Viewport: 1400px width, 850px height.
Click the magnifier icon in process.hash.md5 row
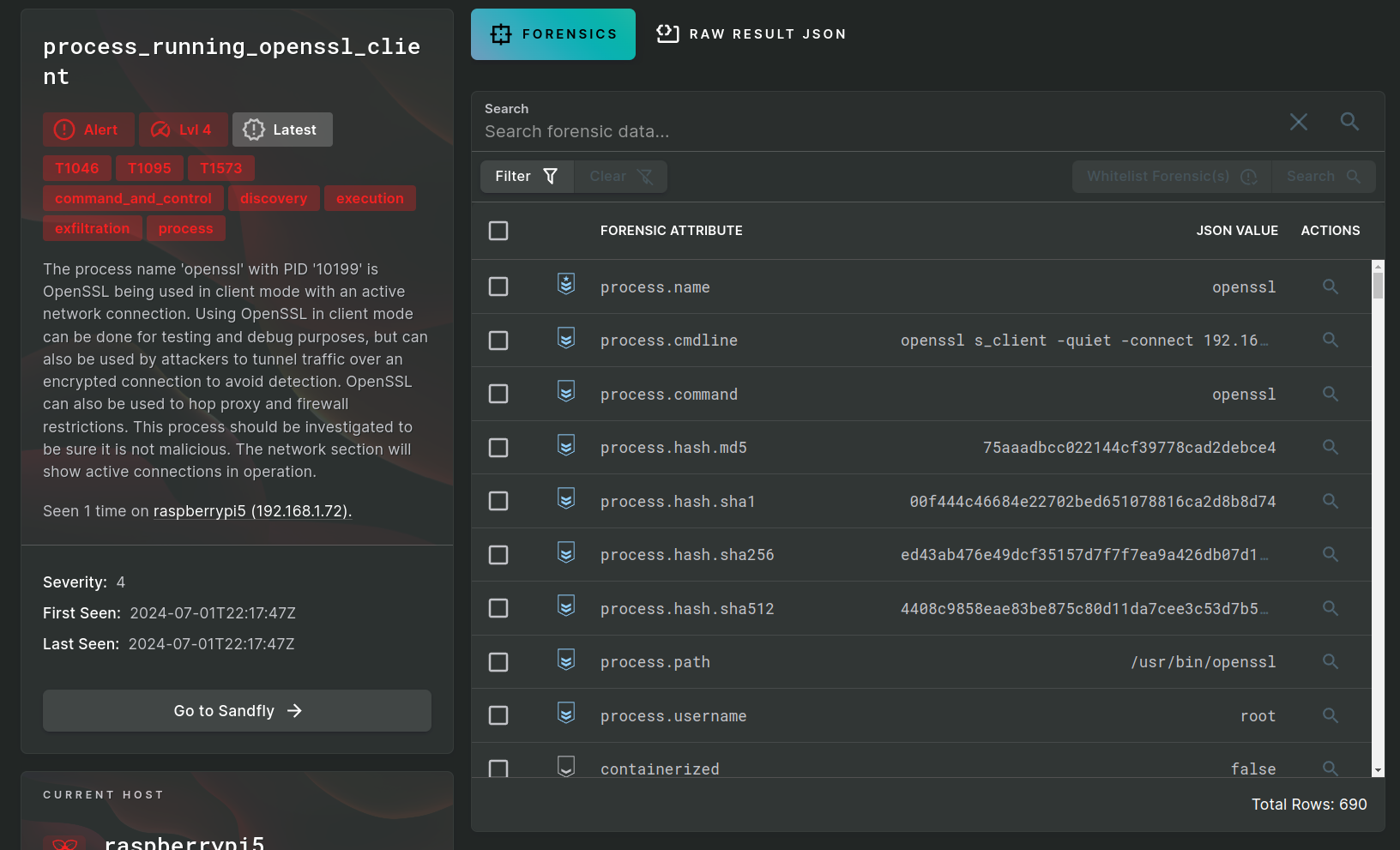pyautogui.click(x=1331, y=447)
